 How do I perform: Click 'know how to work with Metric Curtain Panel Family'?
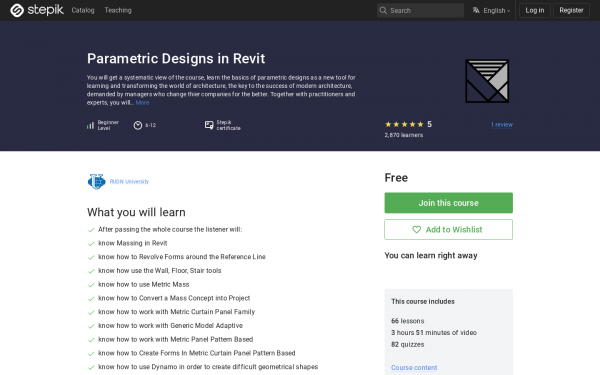176,312
